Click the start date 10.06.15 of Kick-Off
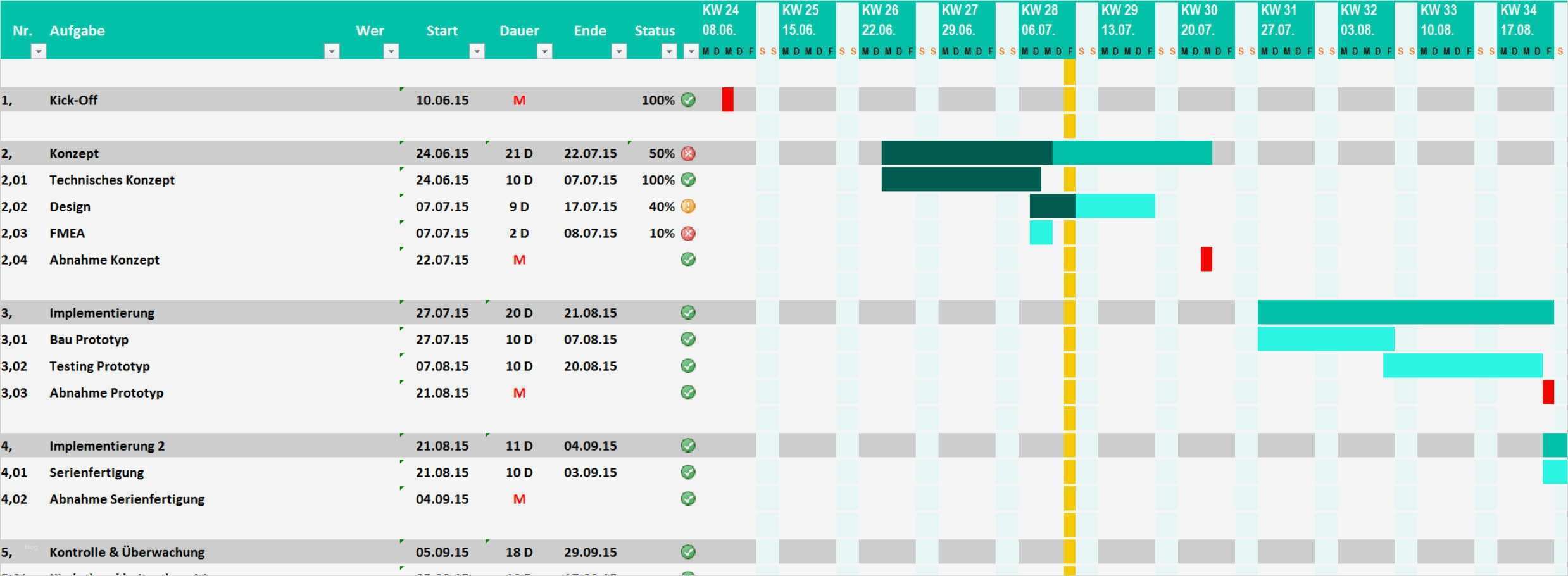Image resolution: width=1568 pixels, height=576 pixels. (442, 99)
